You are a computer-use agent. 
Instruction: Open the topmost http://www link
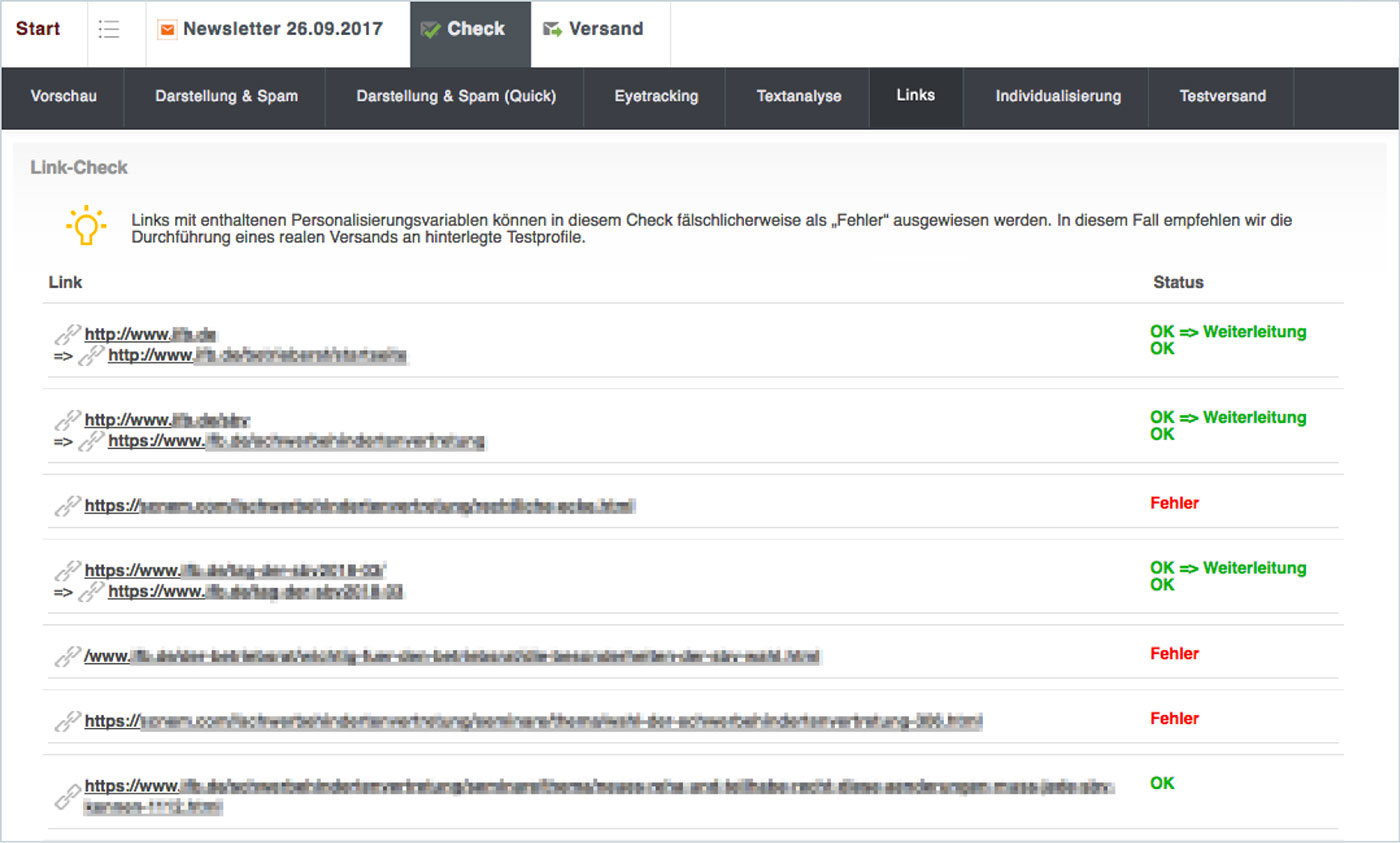click(150, 334)
